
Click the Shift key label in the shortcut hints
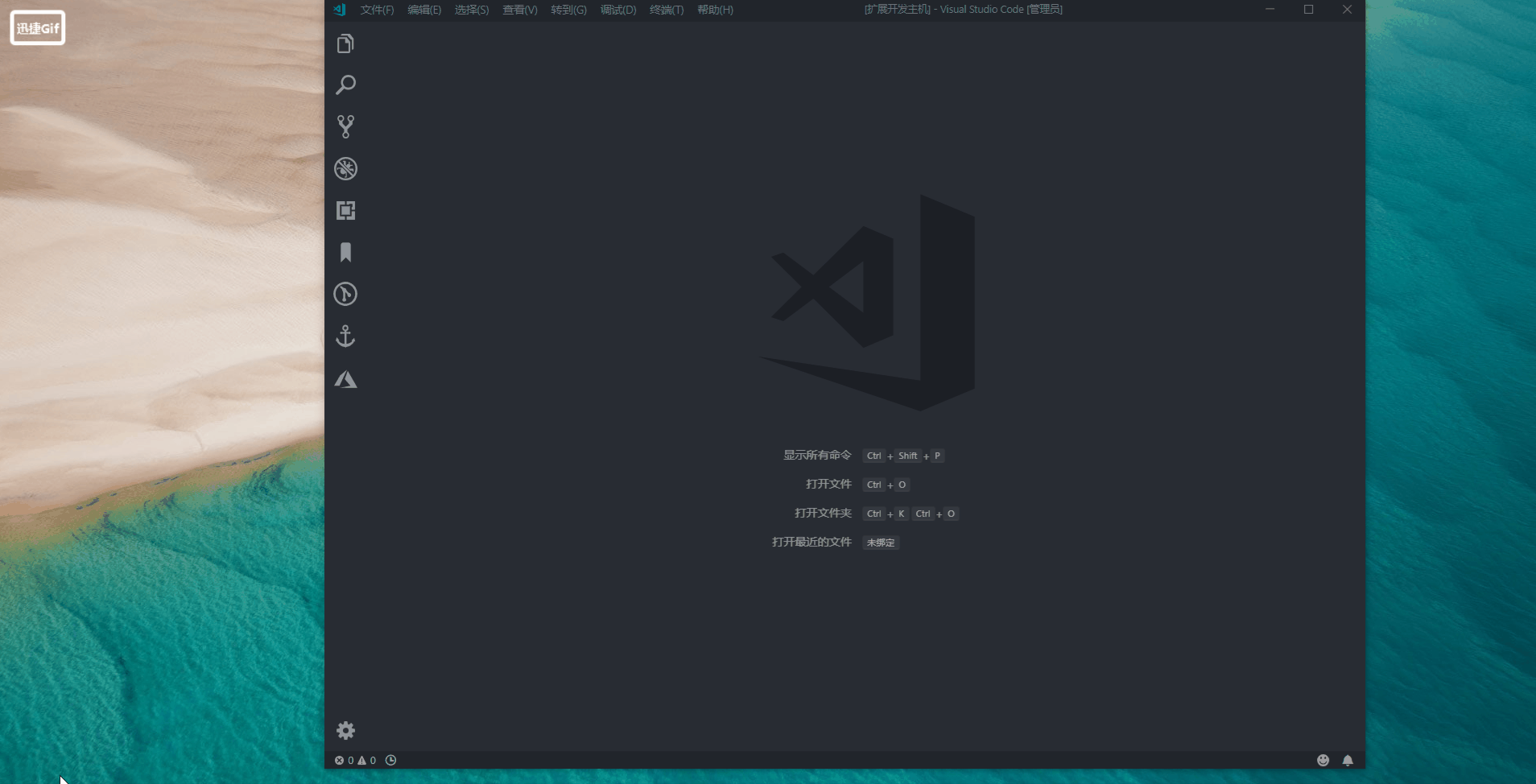pos(908,456)
